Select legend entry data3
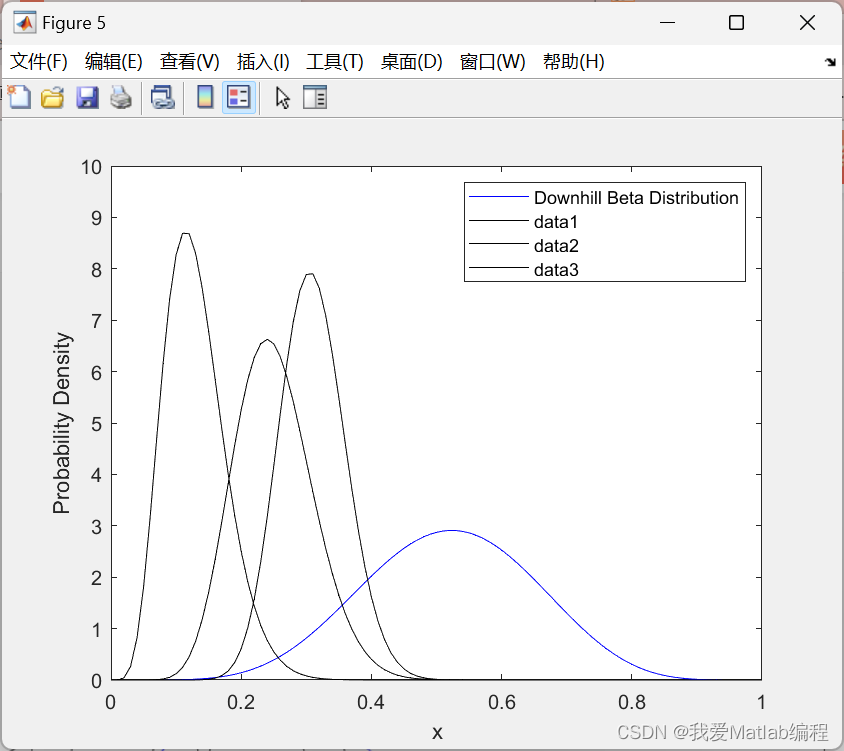 click(556, 269)
